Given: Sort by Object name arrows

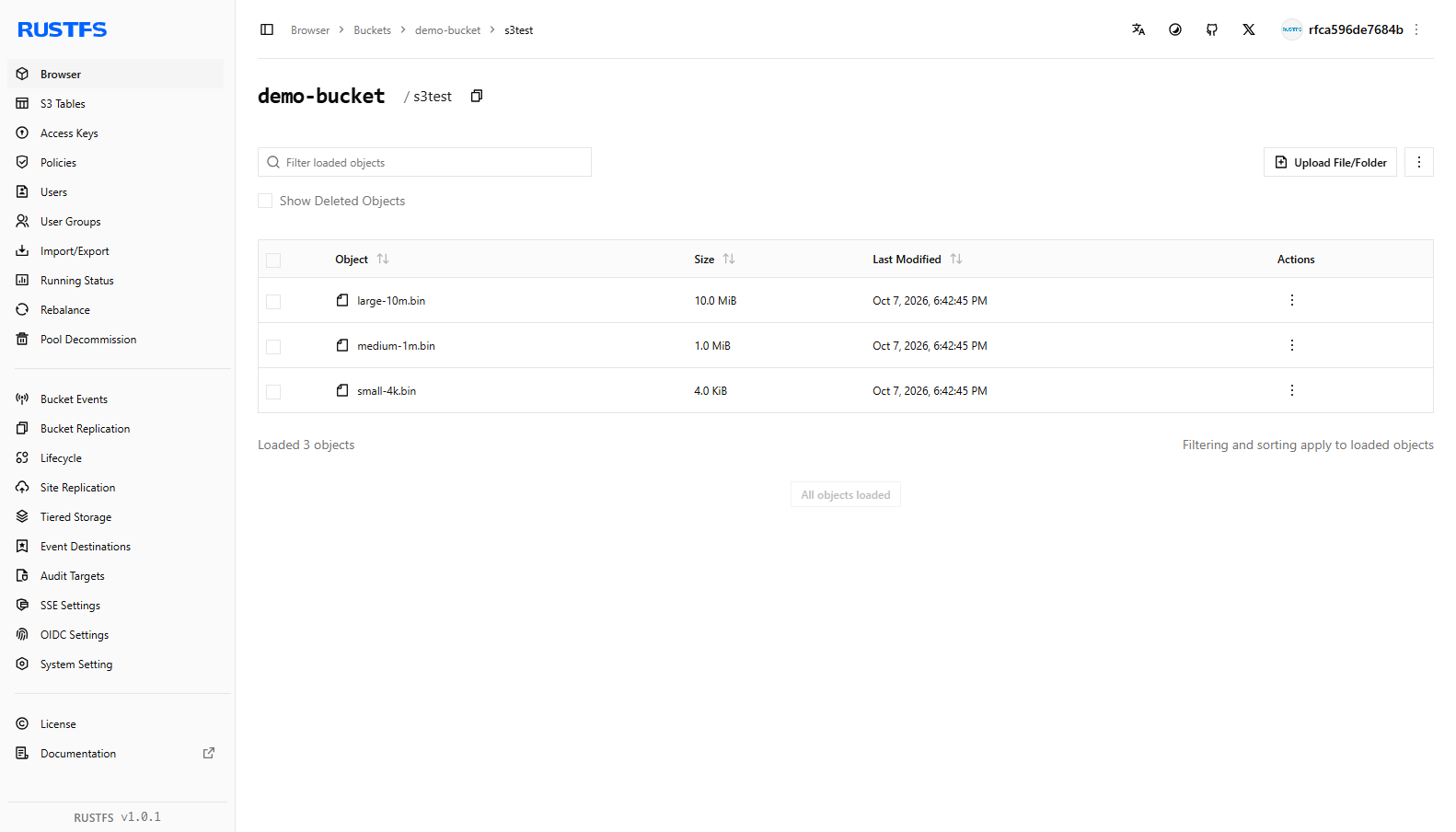Looking at the screenshot, I should click(x=383, y=260).
